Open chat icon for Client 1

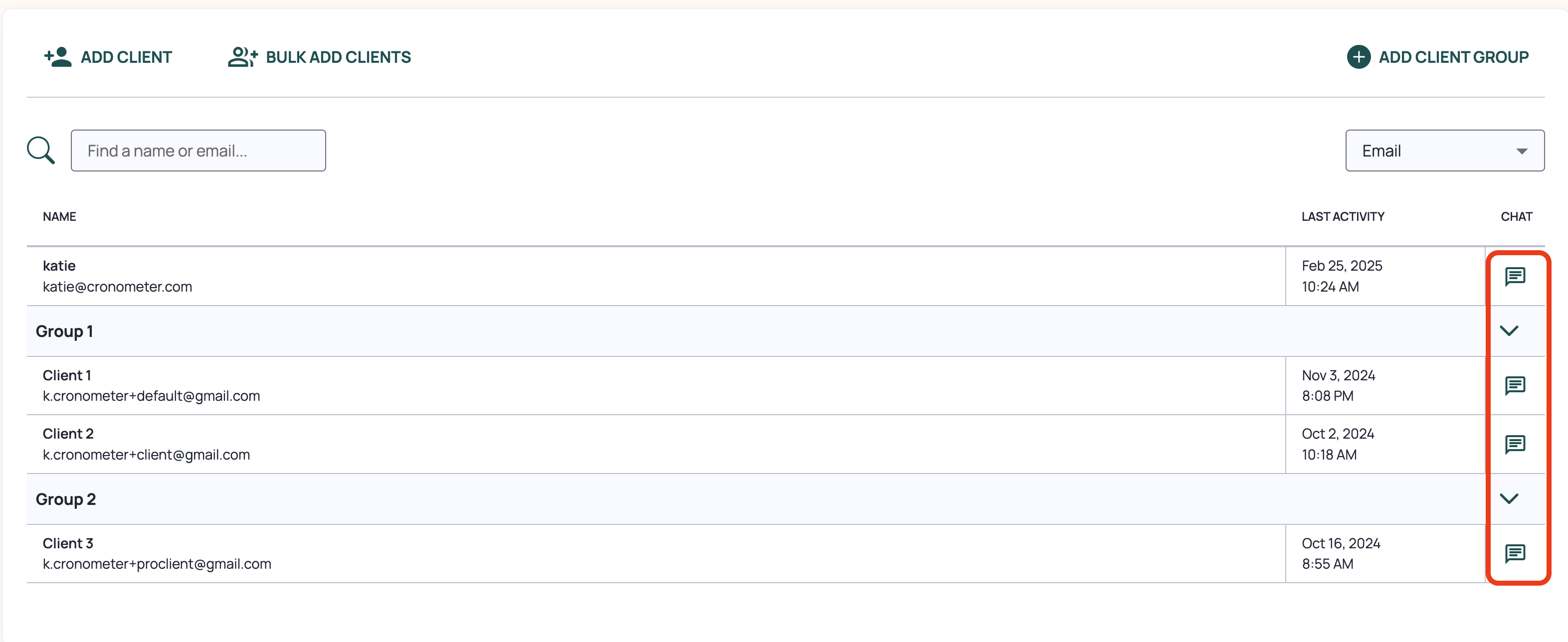point(1515,385)
